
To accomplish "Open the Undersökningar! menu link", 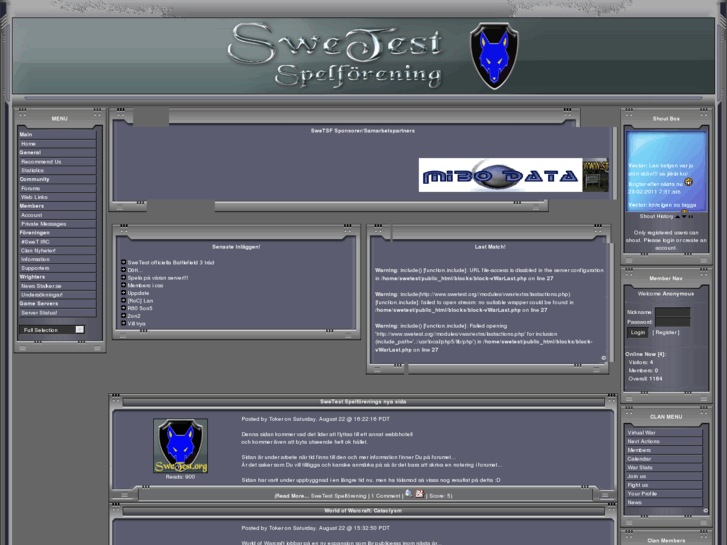I will click(42, 295).
